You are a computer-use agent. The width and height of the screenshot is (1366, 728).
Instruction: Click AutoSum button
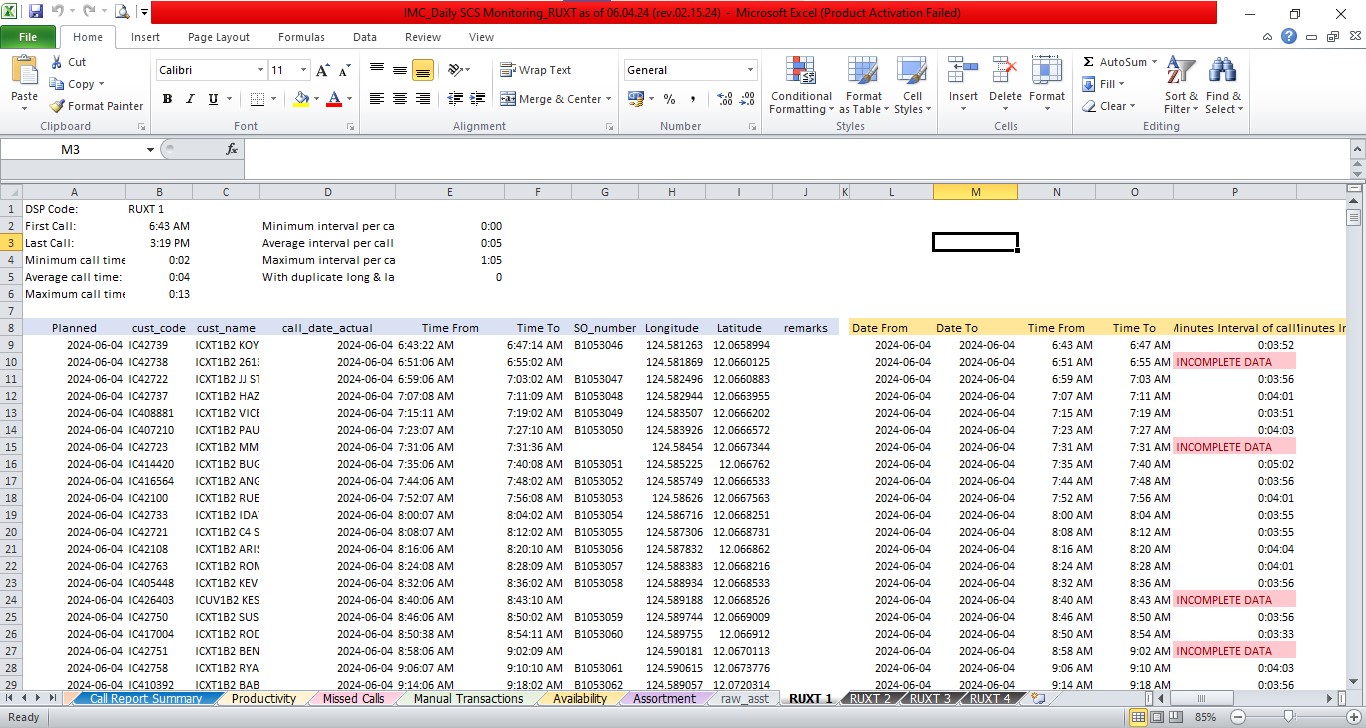tap(1114, 62)
